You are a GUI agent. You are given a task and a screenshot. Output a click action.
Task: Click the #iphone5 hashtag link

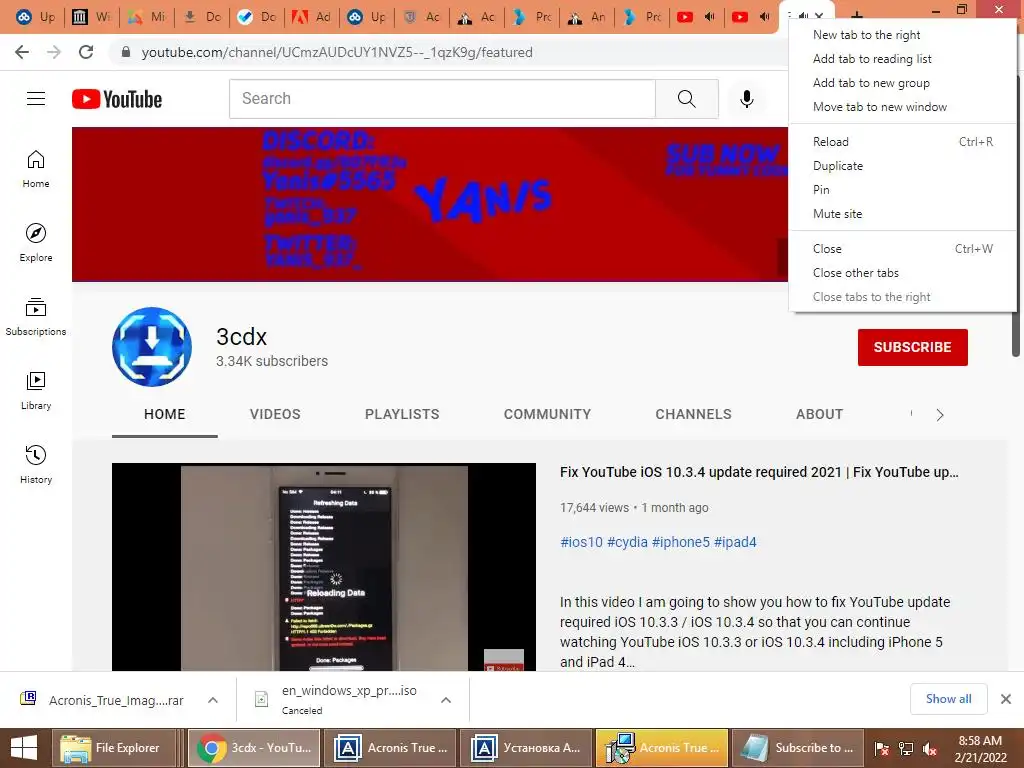[x=680, y=542]
